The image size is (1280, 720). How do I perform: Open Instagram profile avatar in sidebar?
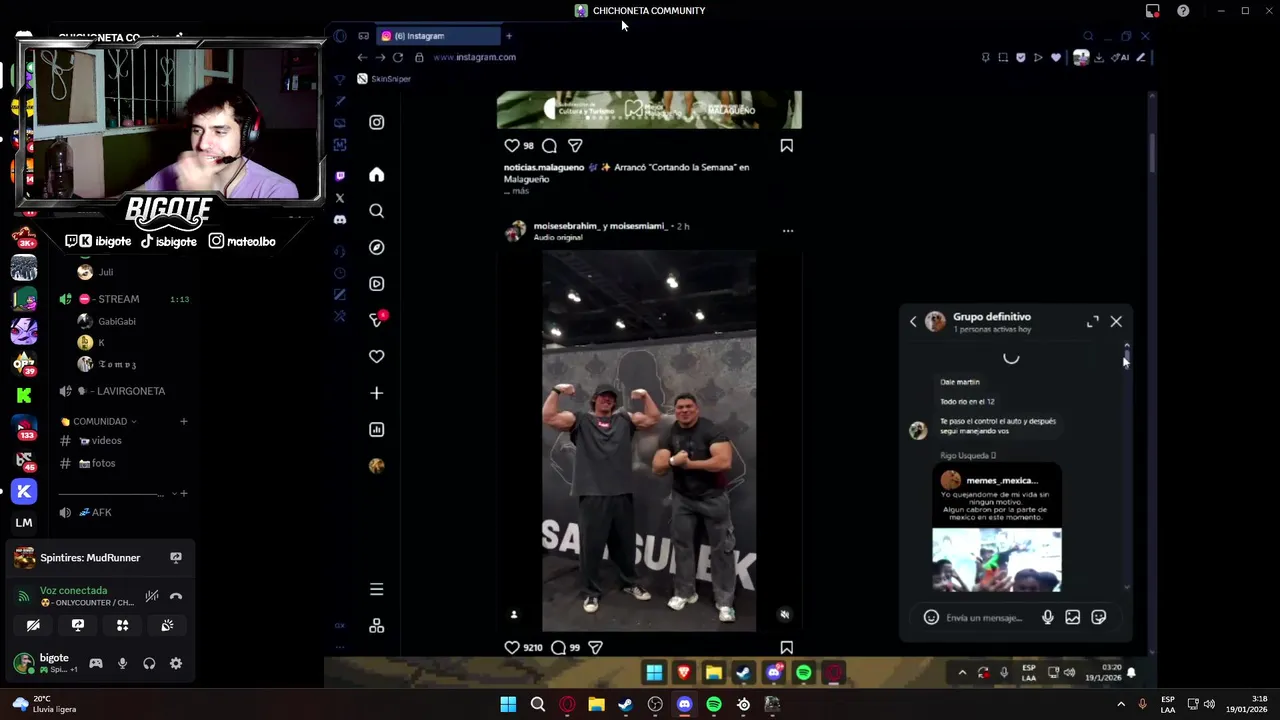376,466
